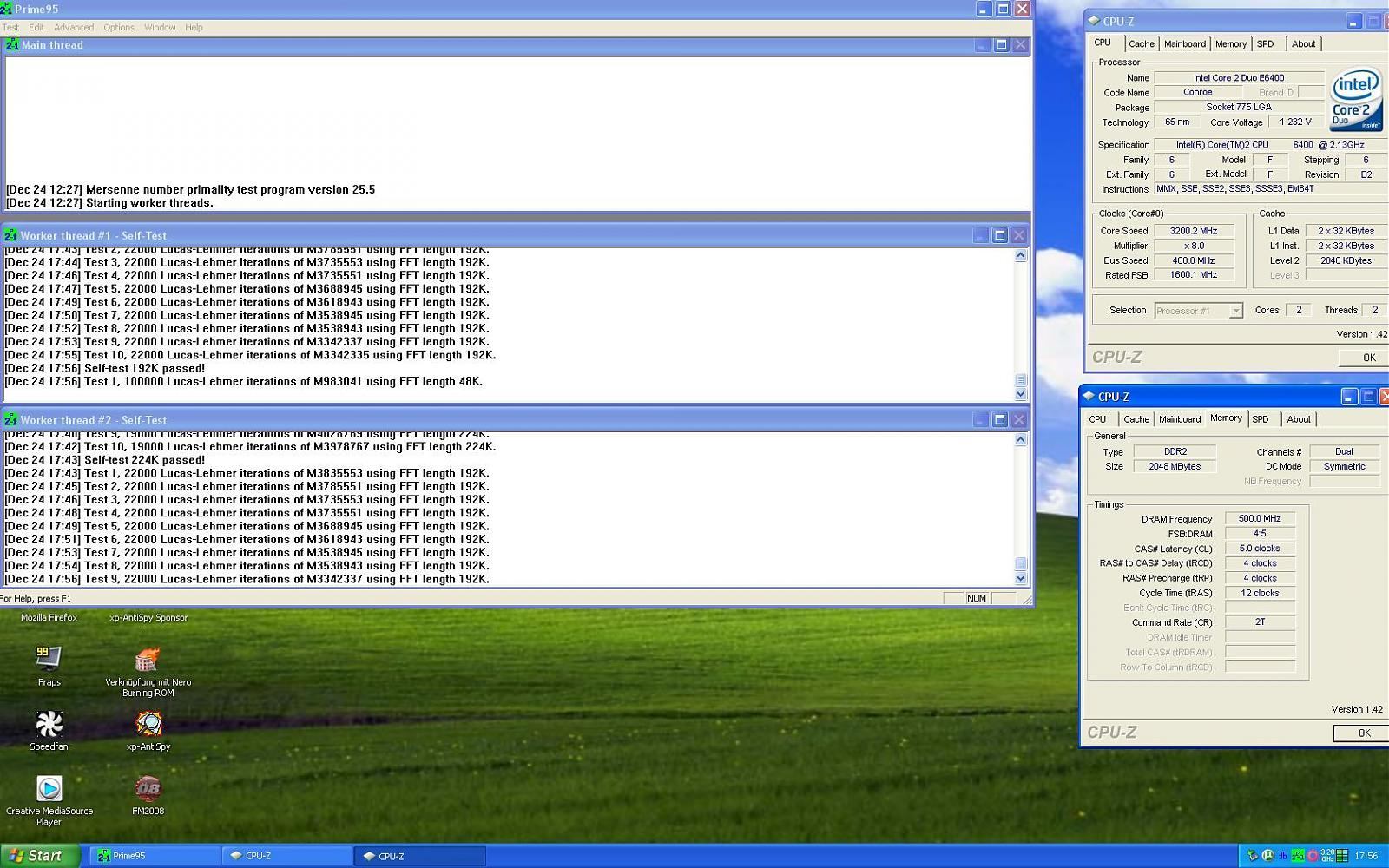Select the Nero Burning ROM shortcut icon
Viewport: 1389px width, 868px height.
pyautogui.click(x=148, y=660)
